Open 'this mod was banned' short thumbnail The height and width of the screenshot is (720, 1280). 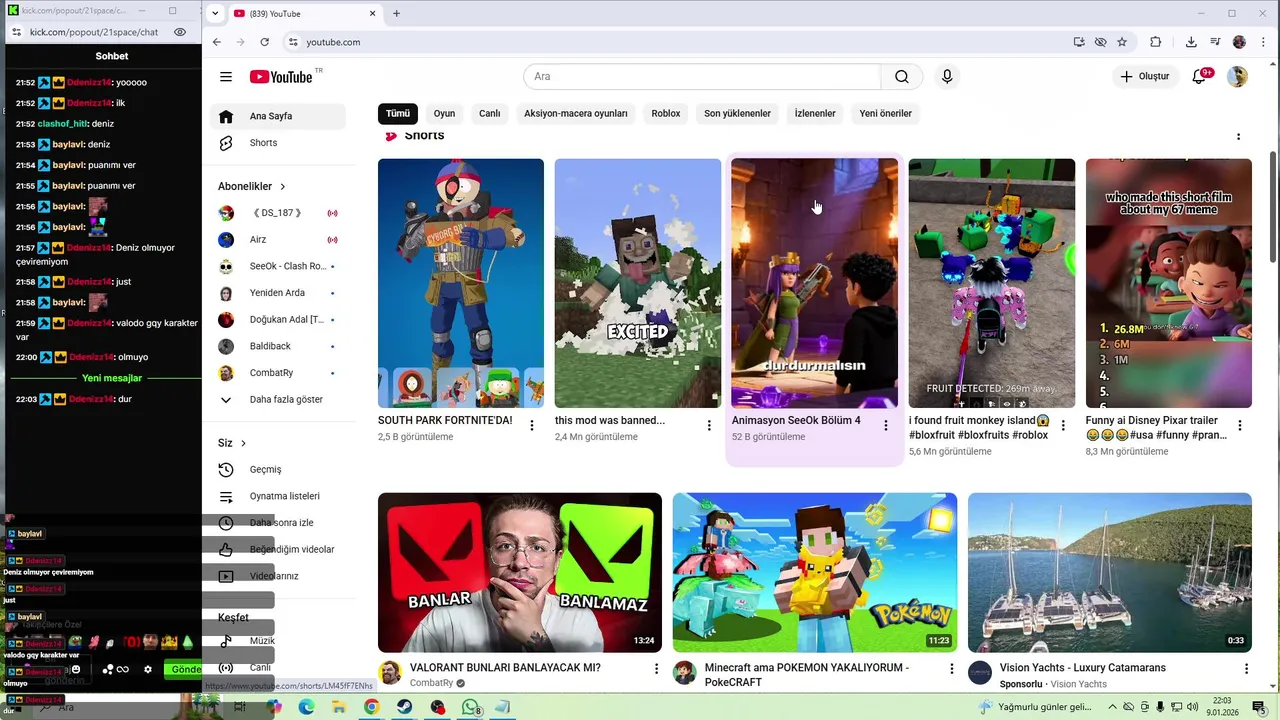pos(638,283)
